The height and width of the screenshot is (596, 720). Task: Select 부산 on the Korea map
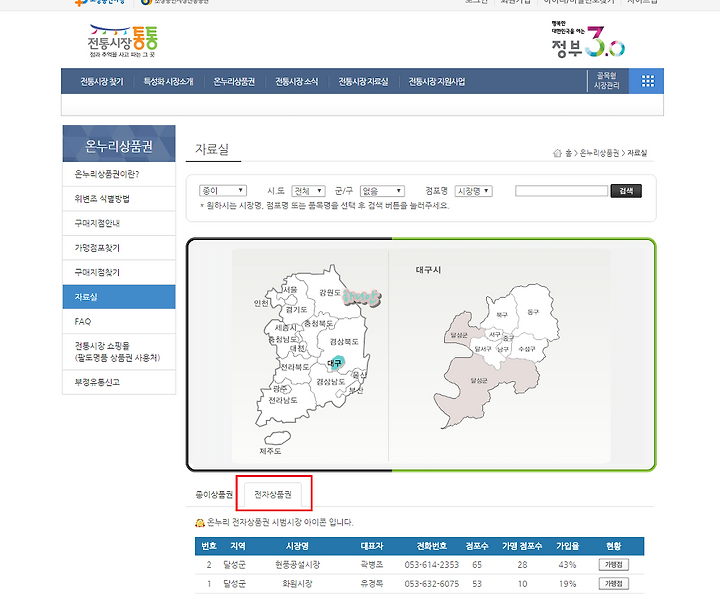[356, 391]
